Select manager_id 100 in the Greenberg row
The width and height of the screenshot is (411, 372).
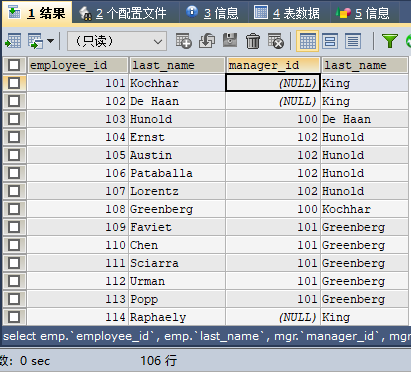(273, 209)
